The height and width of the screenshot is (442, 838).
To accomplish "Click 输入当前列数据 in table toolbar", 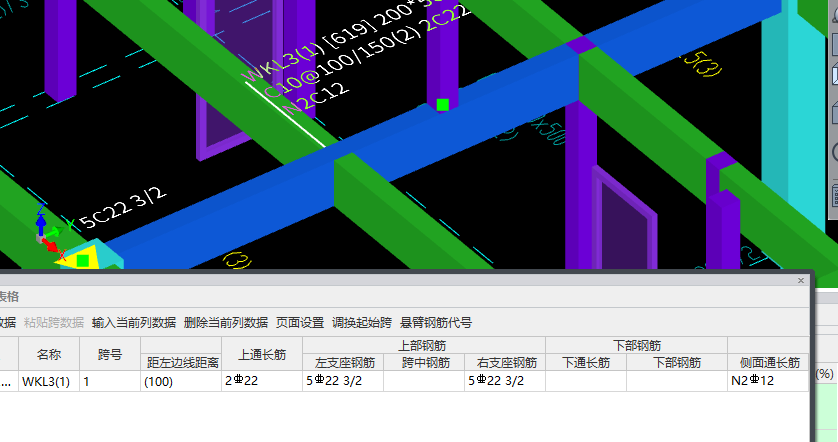I will coord(134,323).
